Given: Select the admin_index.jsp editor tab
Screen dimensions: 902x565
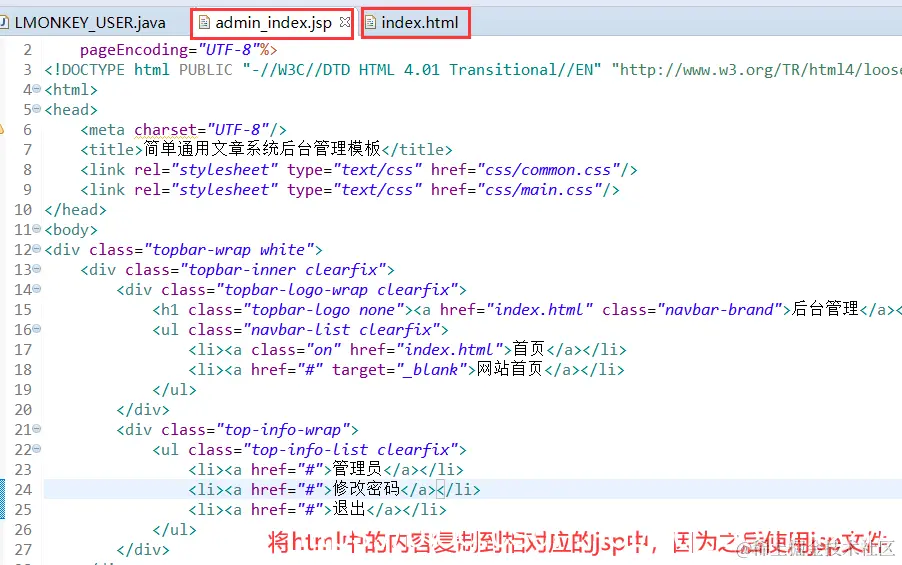Looking at the screenshot, I should click(x=273, y=23).
